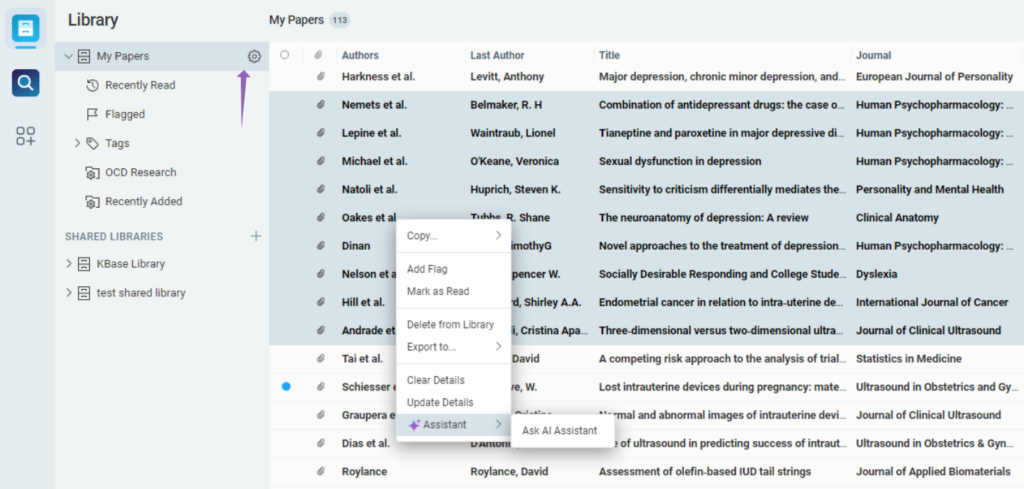Viewport: 1024px width, 489px height.
Task: Open OCD Research smart collection
Action: tap(140, 172)
